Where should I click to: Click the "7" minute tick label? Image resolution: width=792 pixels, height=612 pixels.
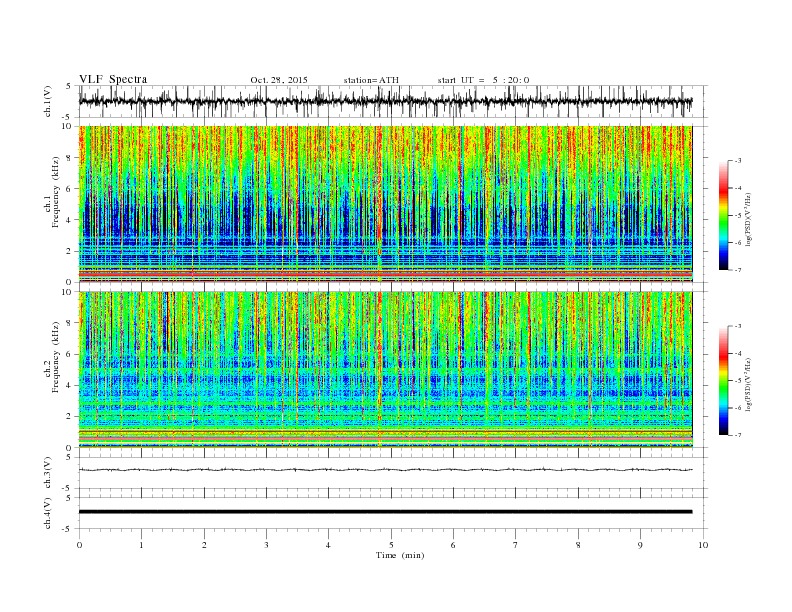(516, 545)
